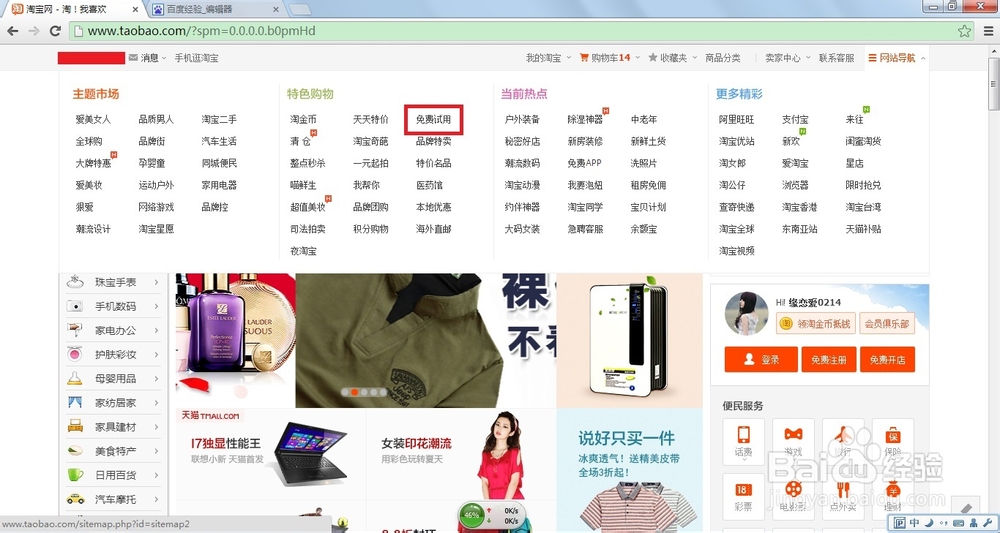The height and width of the screenshot is (533, 1000).
Task: Open the 话费 phone recharge service icon
Action: tap(743, 441)
